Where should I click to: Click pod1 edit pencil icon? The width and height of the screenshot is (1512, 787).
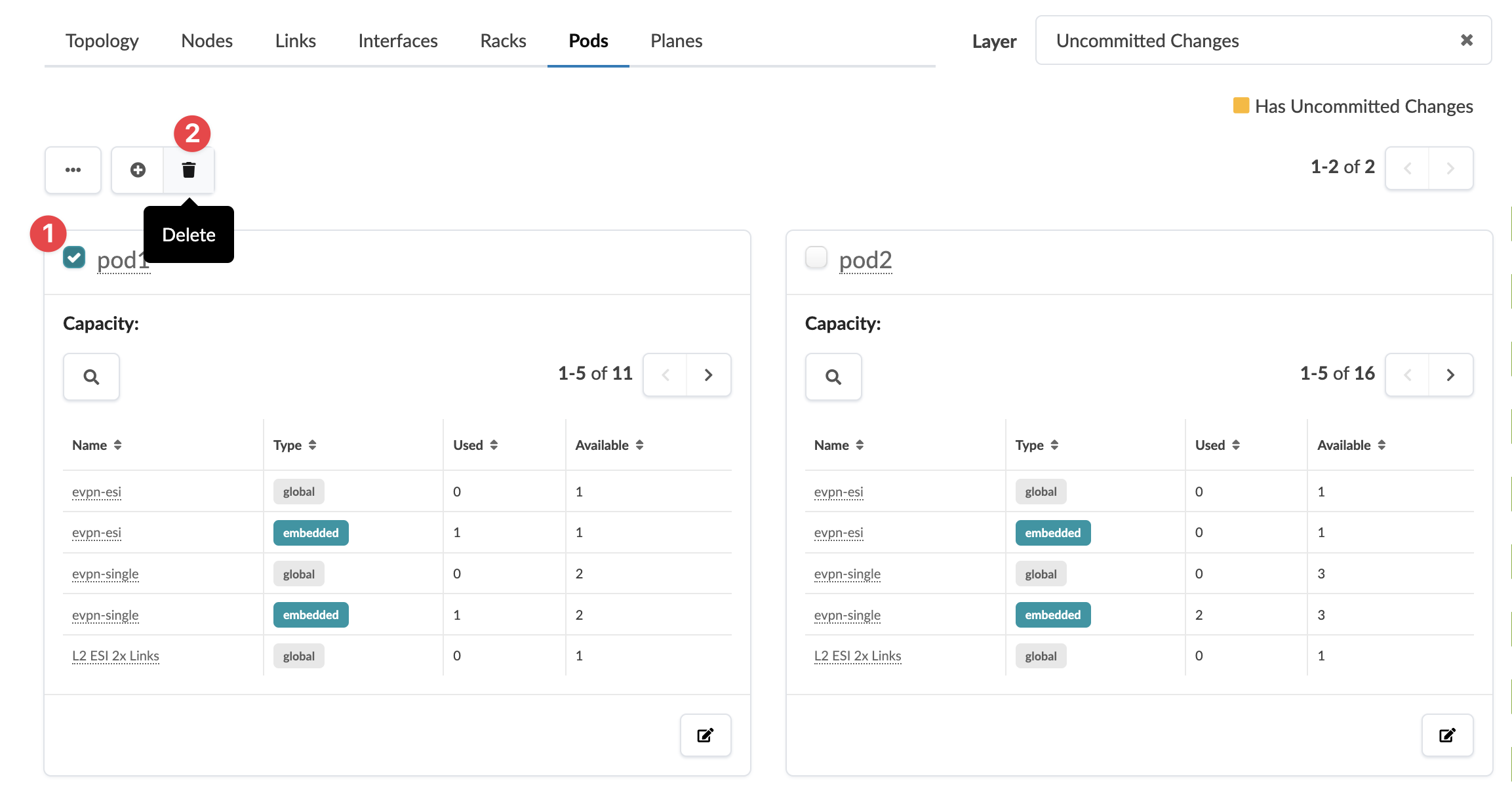click(705, 735)
